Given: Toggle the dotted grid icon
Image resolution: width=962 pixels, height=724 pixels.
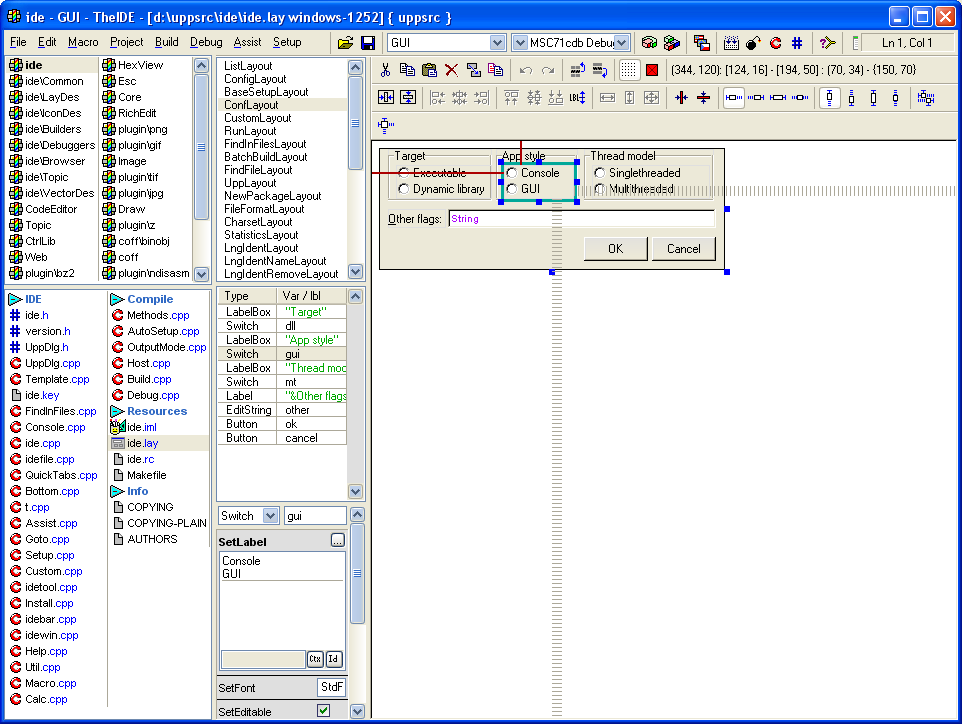Looking at the screenshot, I should pos(628,70).
